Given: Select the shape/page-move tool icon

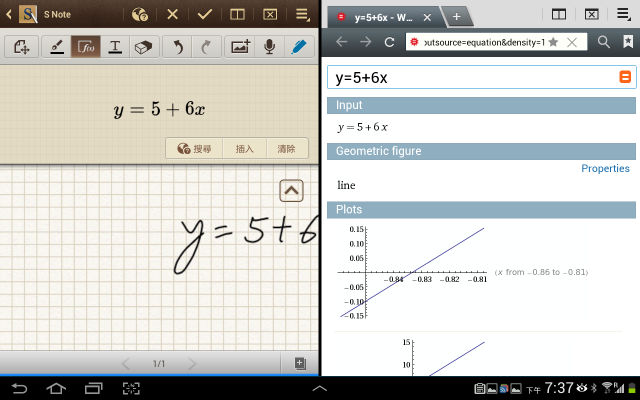Looking at the screenshot, I should point(21,47).
